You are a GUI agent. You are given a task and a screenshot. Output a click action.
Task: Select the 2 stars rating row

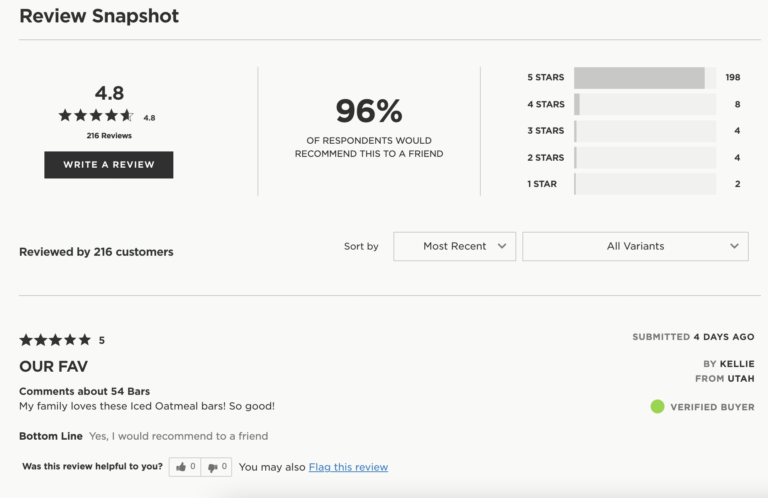(x=644, y=157)
